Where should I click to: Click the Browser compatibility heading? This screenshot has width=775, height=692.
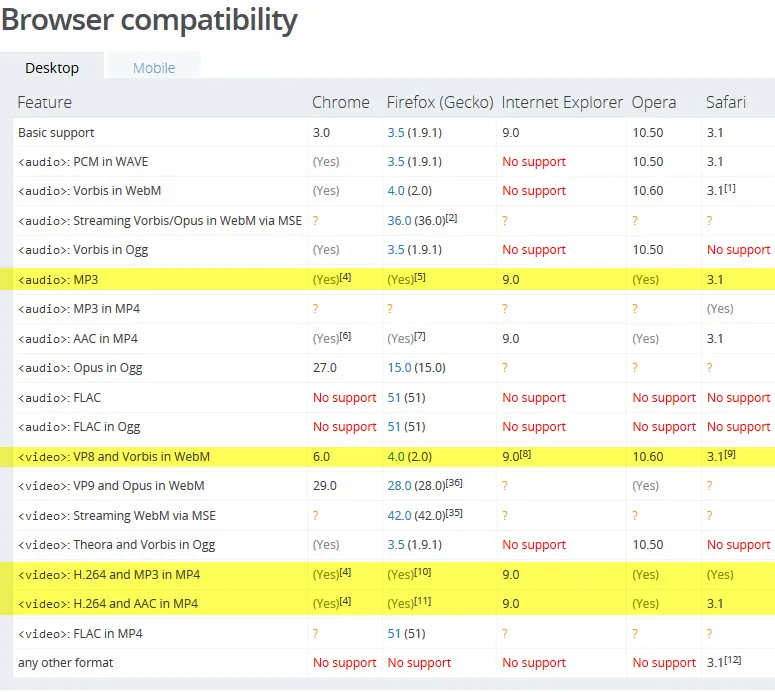(x=149, y=21)
